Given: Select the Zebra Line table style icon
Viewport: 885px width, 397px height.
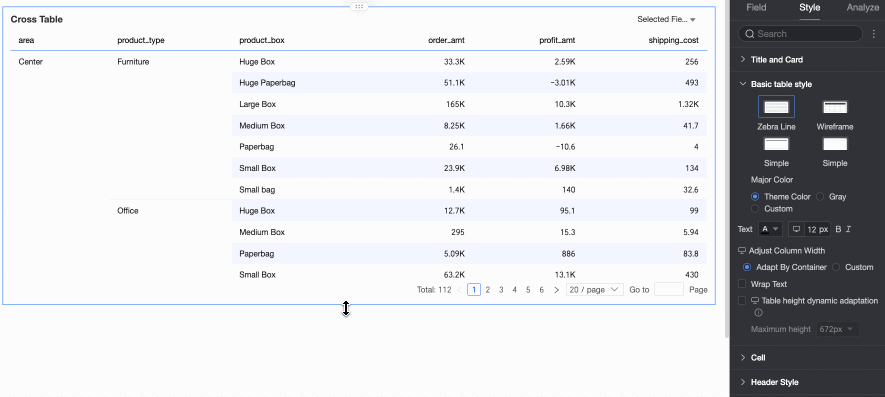Looking at the screenshot, I should tap(776, 107).
